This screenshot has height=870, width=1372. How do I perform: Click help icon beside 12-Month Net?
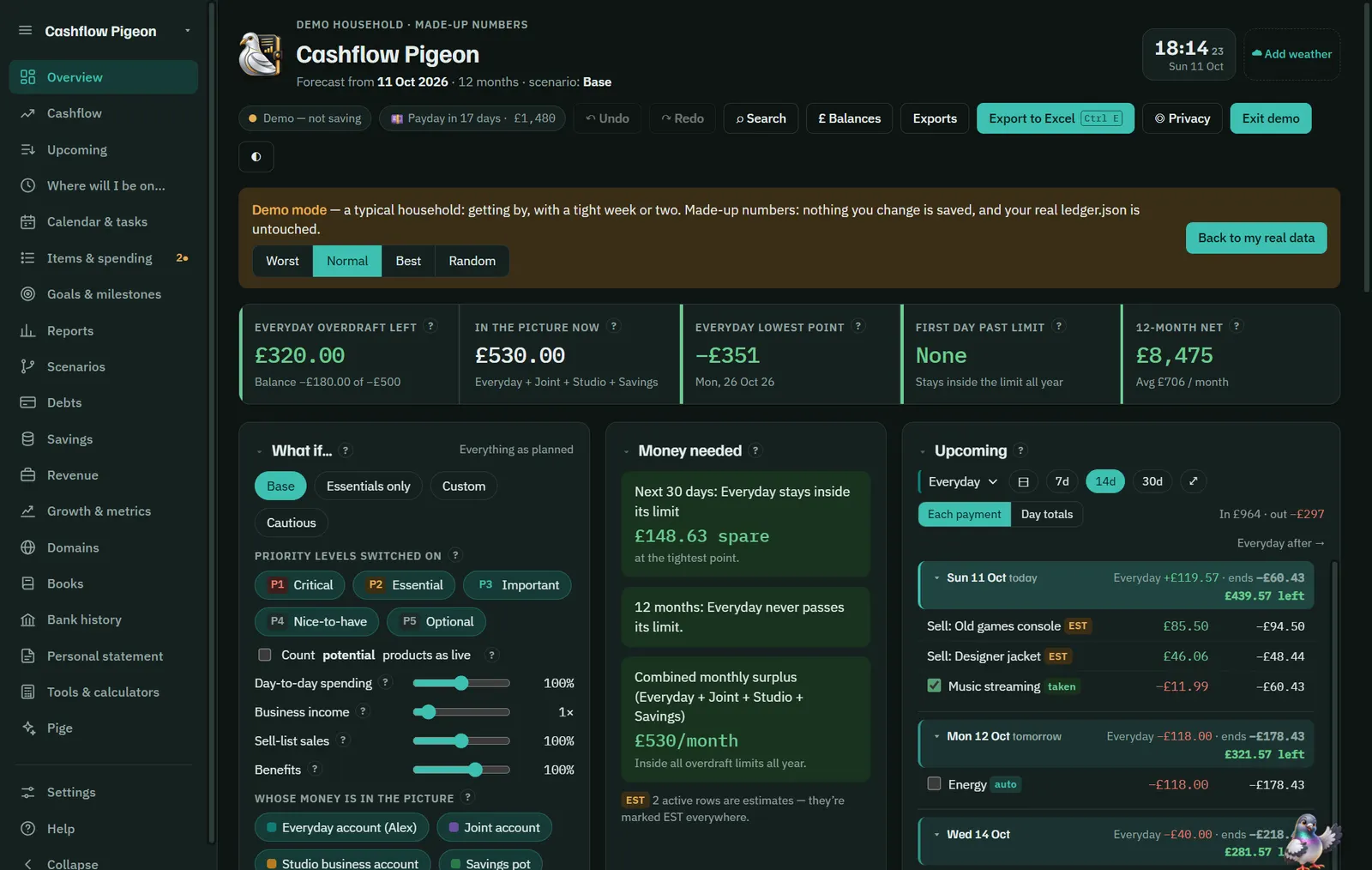click(1237, 326)
